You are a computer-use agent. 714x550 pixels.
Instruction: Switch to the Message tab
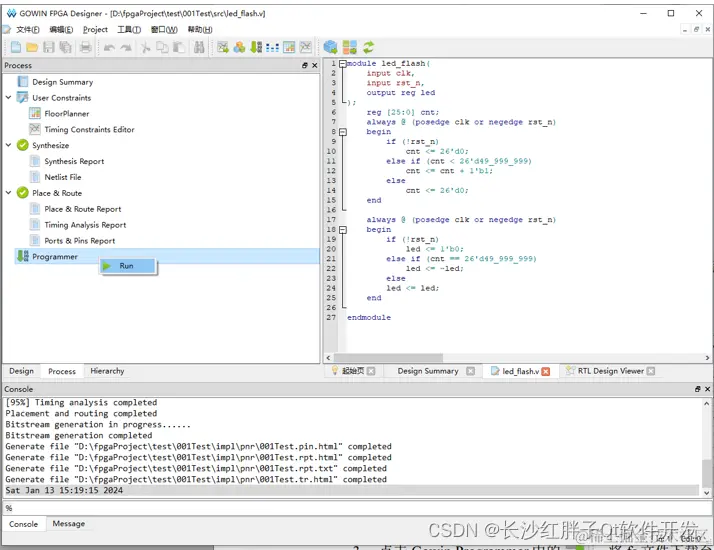pyautogui.click(x=69, y=524)
